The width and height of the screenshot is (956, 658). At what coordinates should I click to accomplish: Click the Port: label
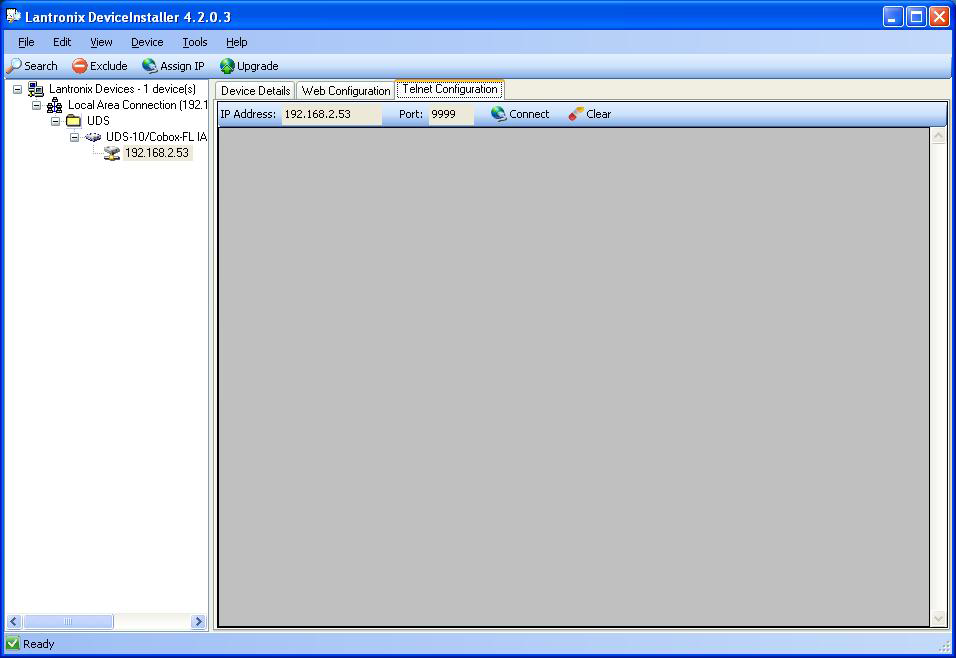411,114
